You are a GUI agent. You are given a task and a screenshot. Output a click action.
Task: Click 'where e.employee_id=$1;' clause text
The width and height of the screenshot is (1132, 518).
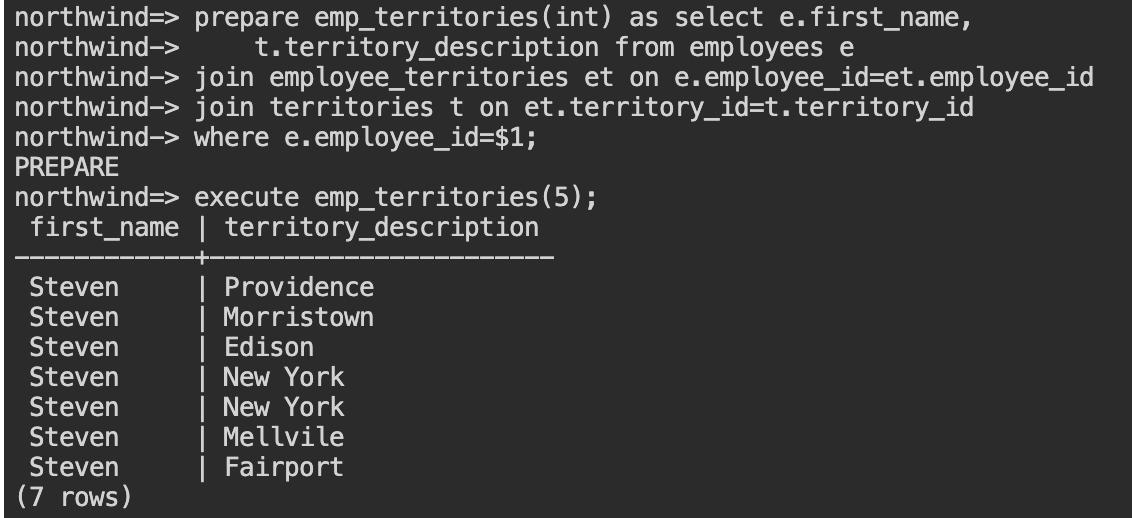[x=366, y=138]
